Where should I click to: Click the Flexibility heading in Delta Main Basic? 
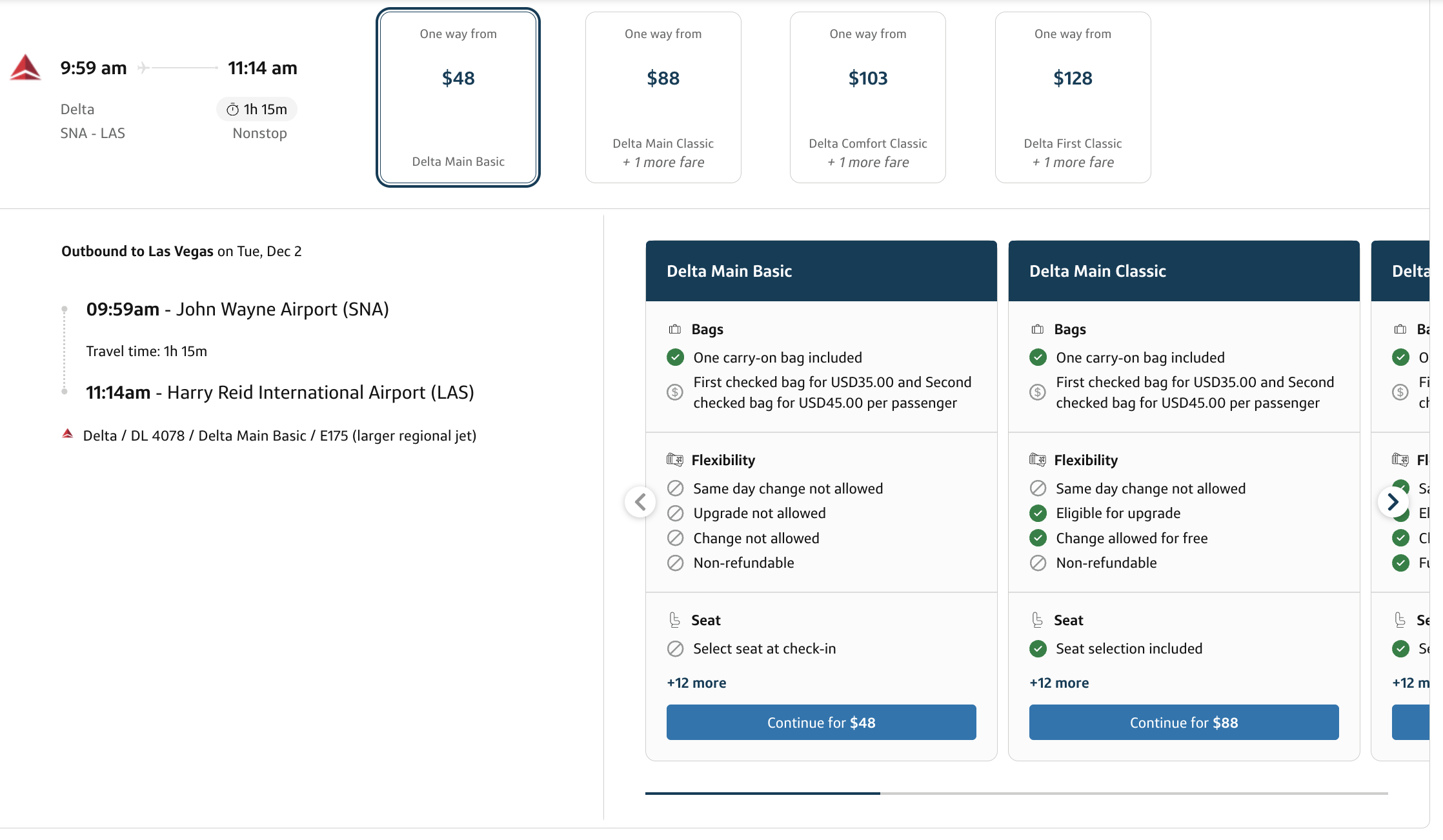pyautogui.click(x=723, y=461)
